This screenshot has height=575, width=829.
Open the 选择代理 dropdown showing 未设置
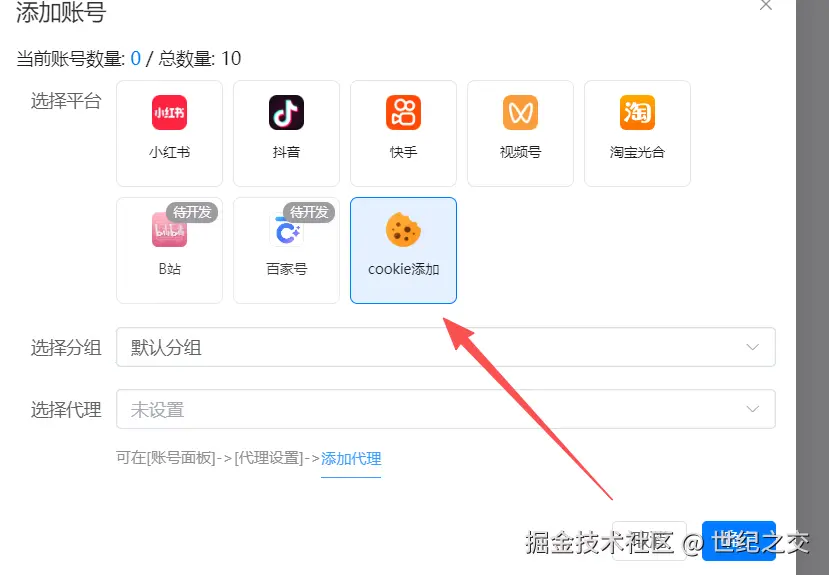[446, 409]
